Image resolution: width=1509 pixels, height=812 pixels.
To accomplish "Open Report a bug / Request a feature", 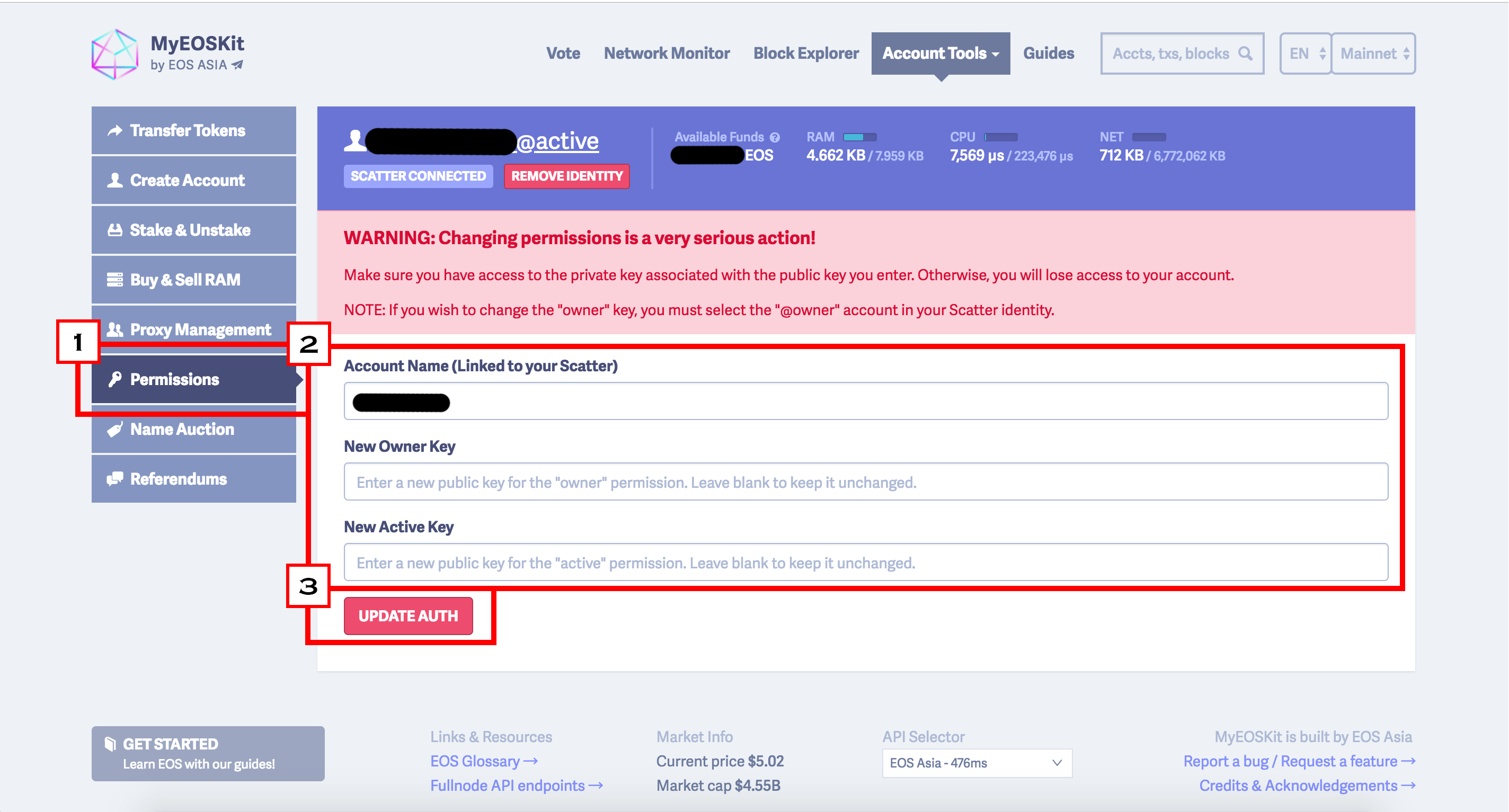I will point(1299,761).
